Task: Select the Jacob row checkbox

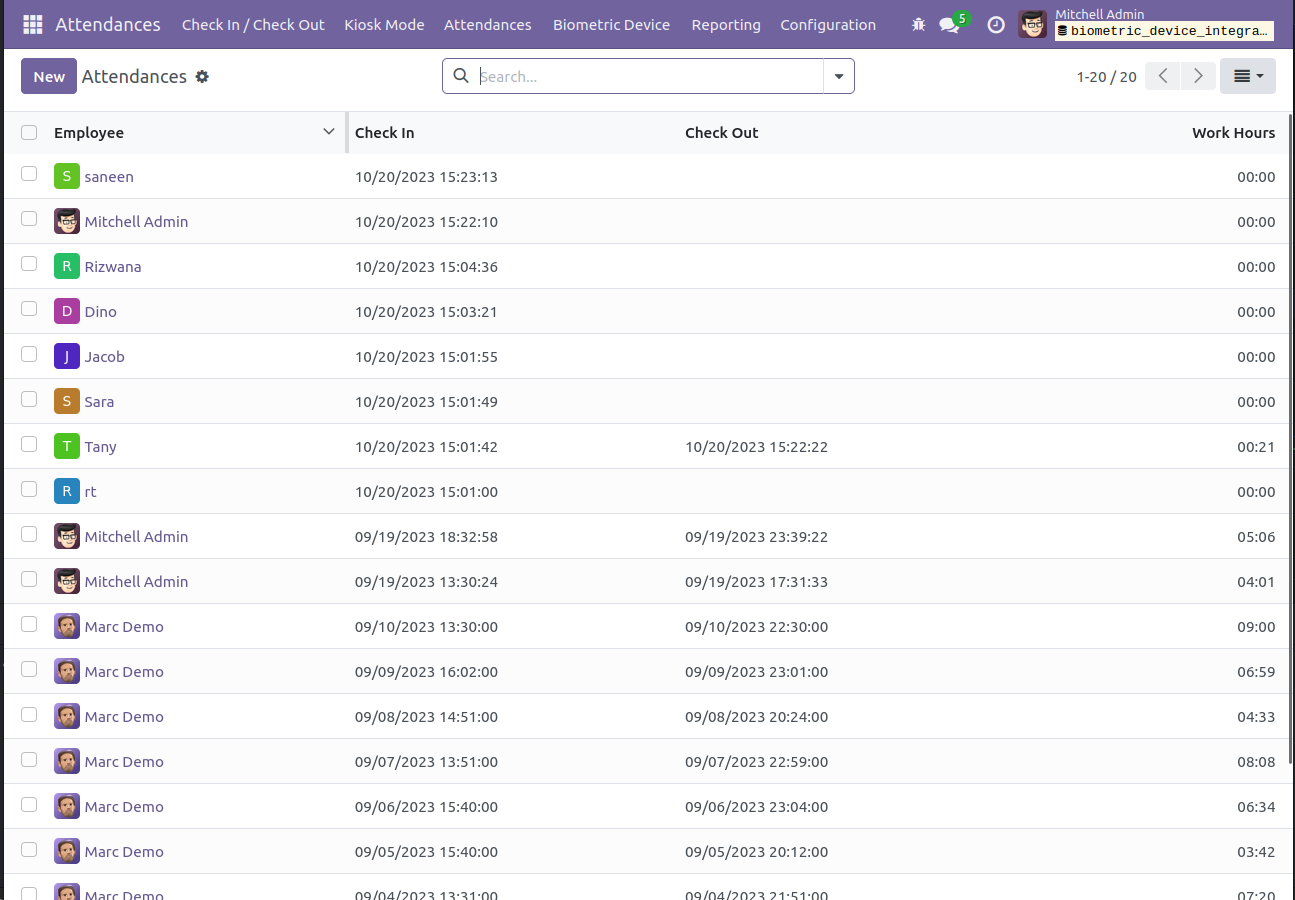Action: coord(29,354)
